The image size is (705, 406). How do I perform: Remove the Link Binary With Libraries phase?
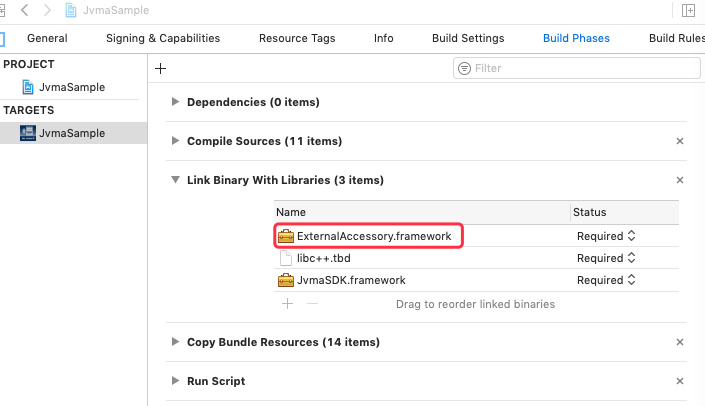tap(680, 181)
